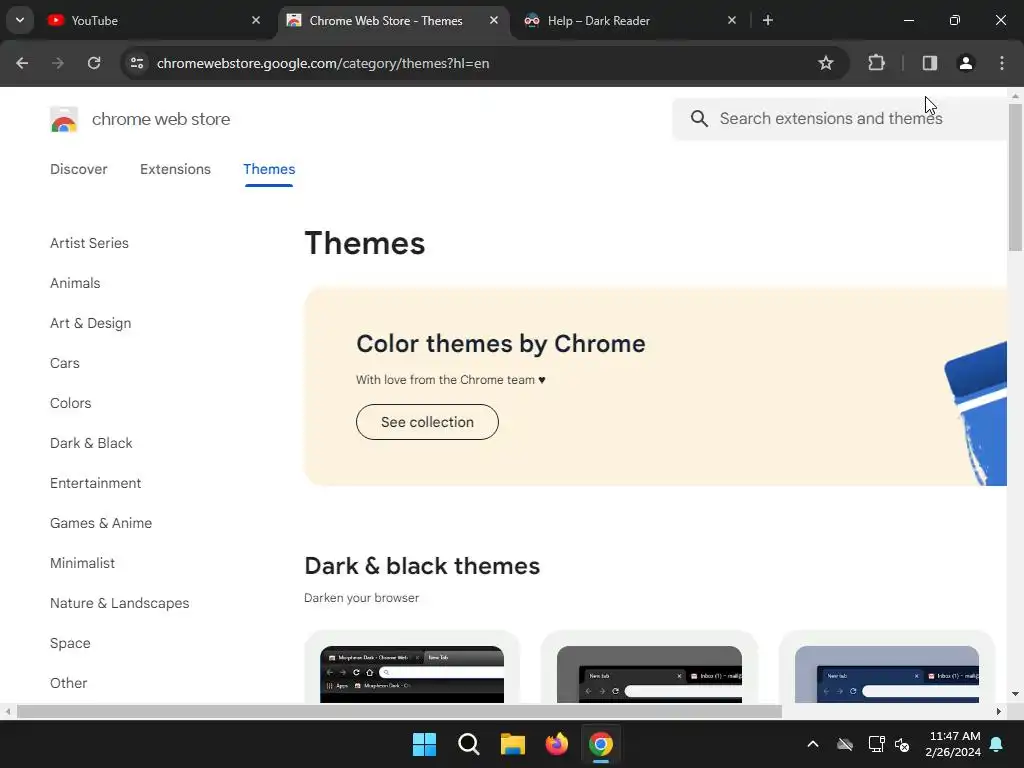Open the Extensions puzzle icon
The width and height of the screenshot is (1024, 768).
tap(876, 63)
